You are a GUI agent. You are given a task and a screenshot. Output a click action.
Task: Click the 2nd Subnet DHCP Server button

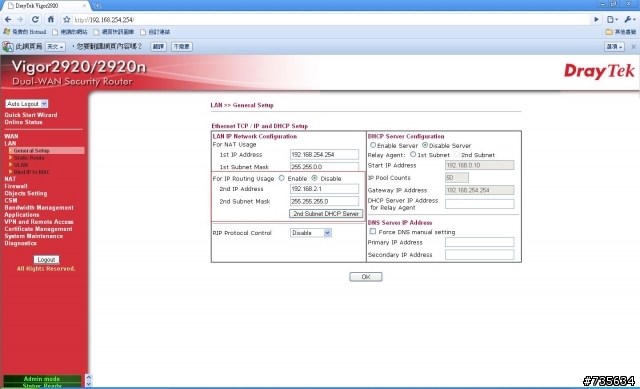point(326,213)
